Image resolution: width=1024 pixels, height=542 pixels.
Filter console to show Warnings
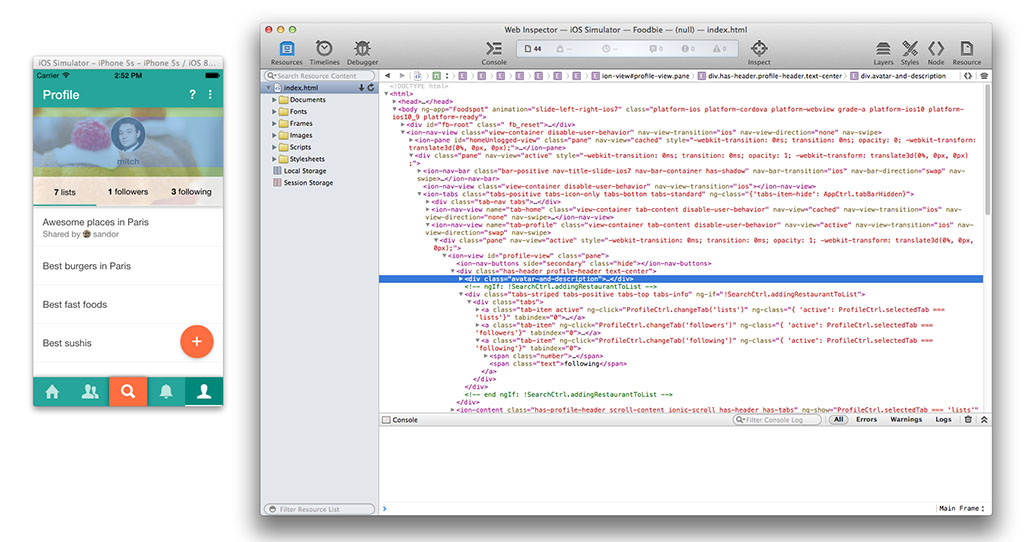coord(906,420)
